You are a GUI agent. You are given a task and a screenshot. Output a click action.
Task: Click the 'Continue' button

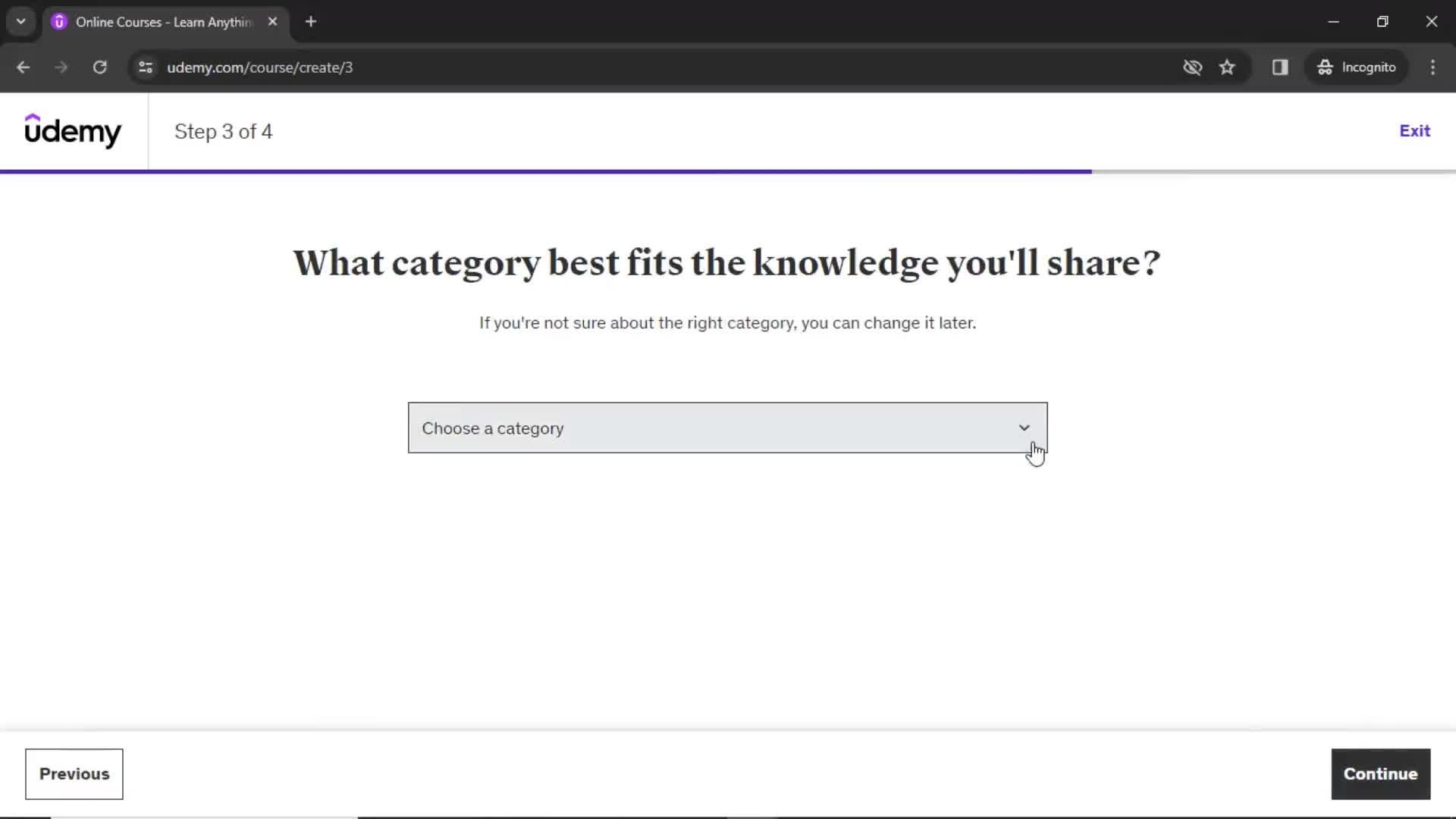(1381, 773)
